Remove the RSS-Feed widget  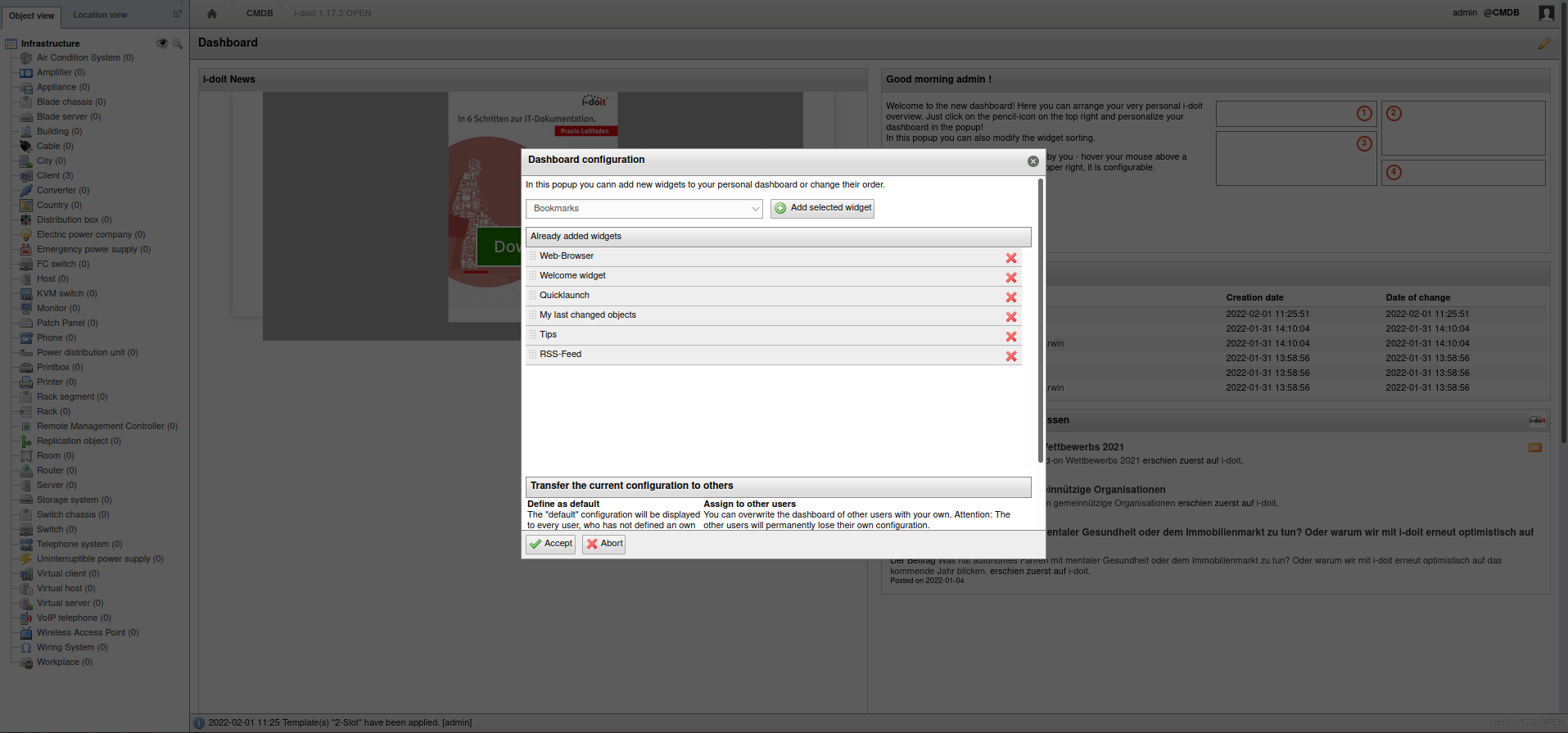coord(1011,356)
